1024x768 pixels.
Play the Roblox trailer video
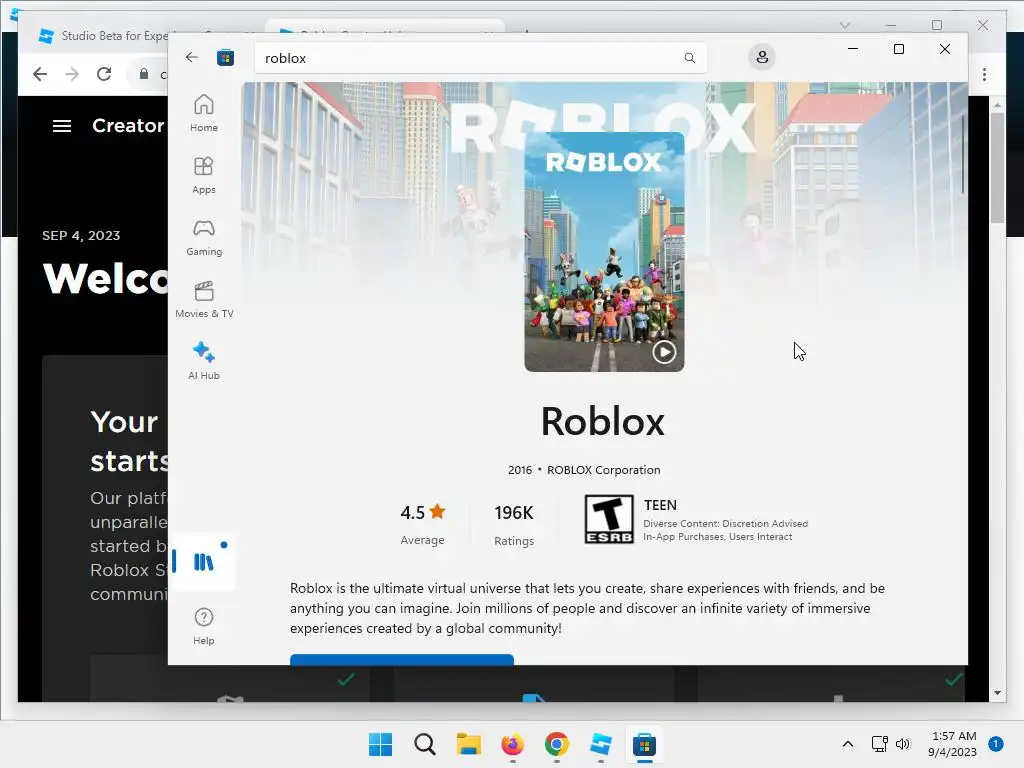[x=664, y=352]
